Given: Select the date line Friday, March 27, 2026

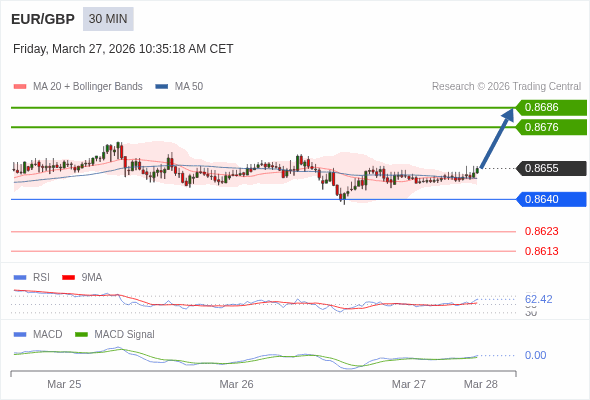Looking at the screenshot, I should pos(123,49).
